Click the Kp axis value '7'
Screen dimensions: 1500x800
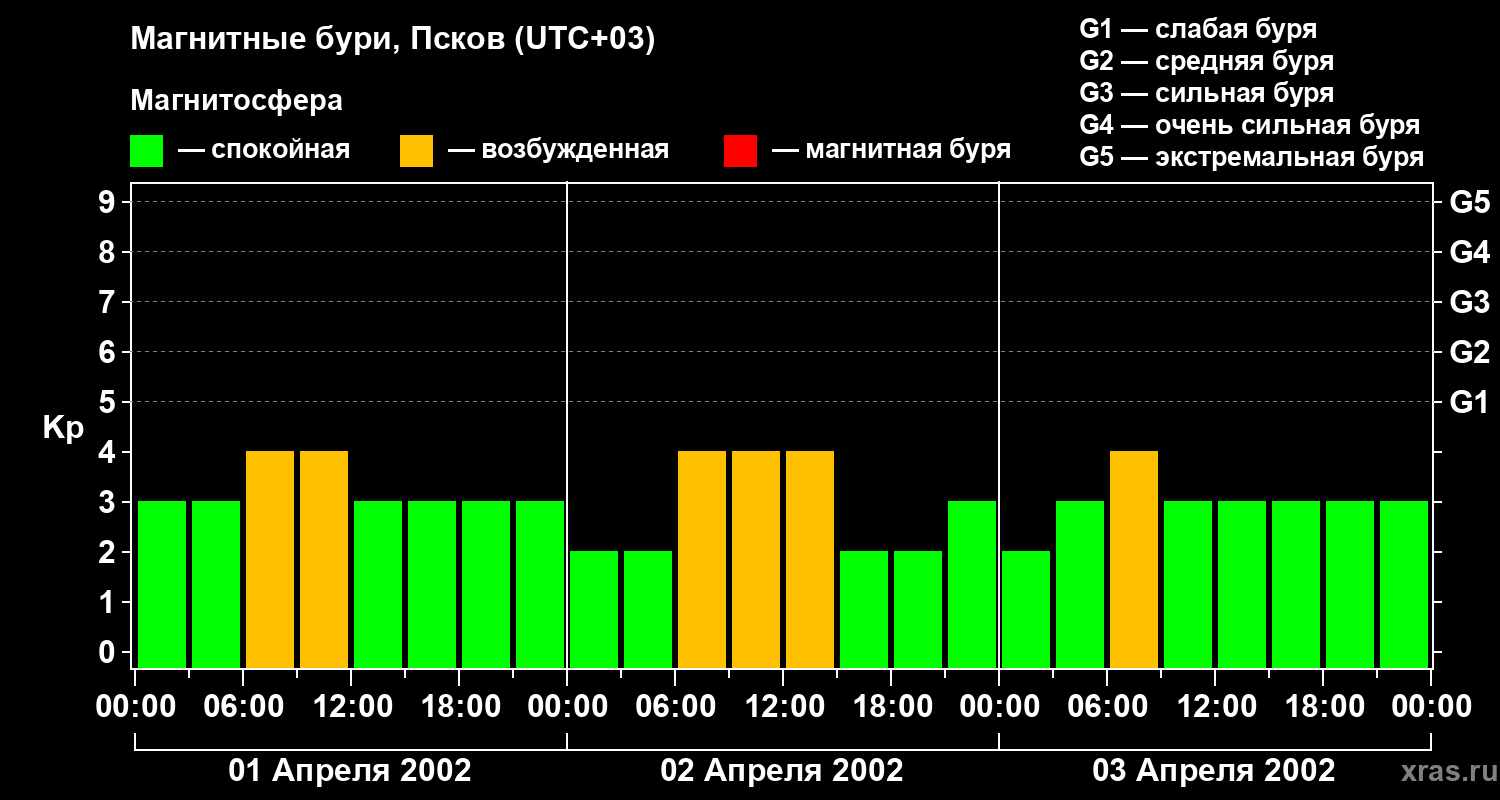[109, 303]
